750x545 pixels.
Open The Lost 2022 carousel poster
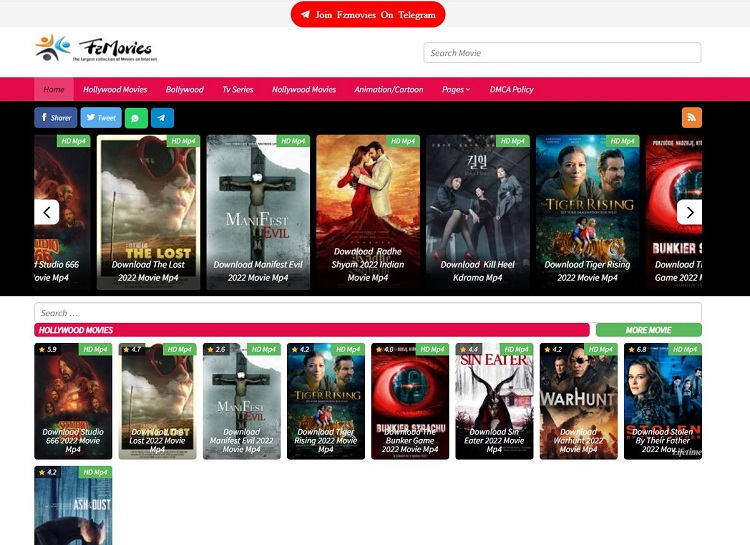pos(148,212)
